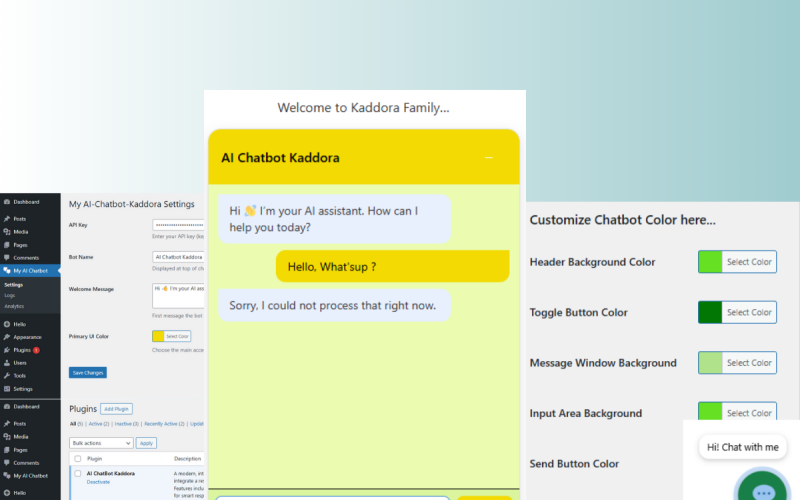Click Apply next to Bulk actions
The image size is (800, 500).
(x=146, y=443)
